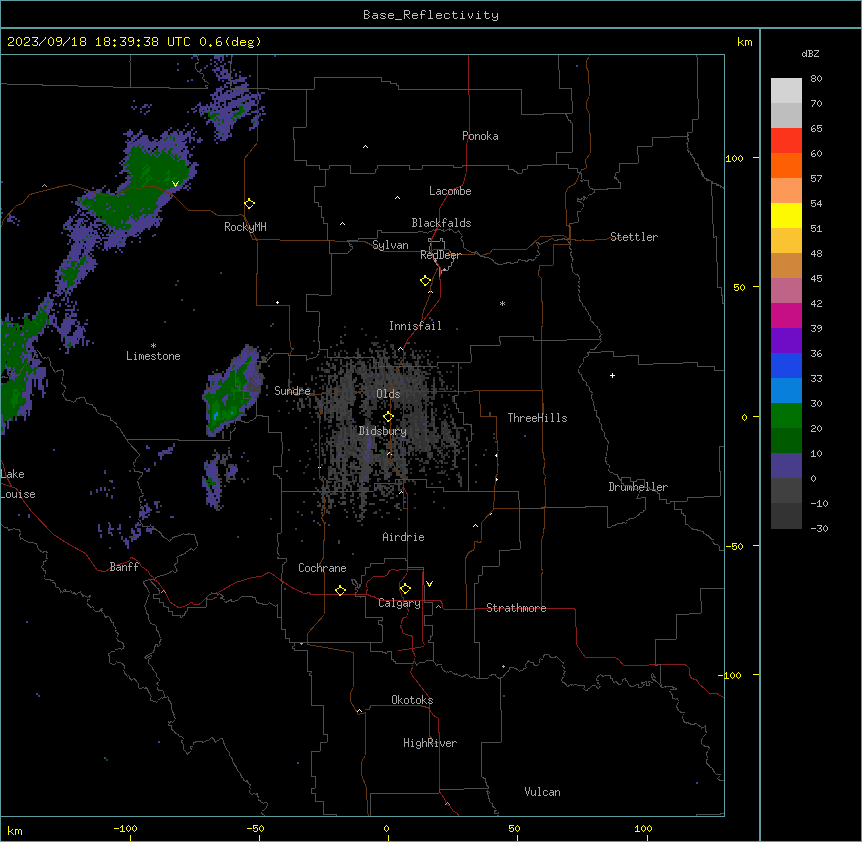Select the red 65 dBZ legend color
862x842 pixels.
pyautogui.click(x=786, y=141)
